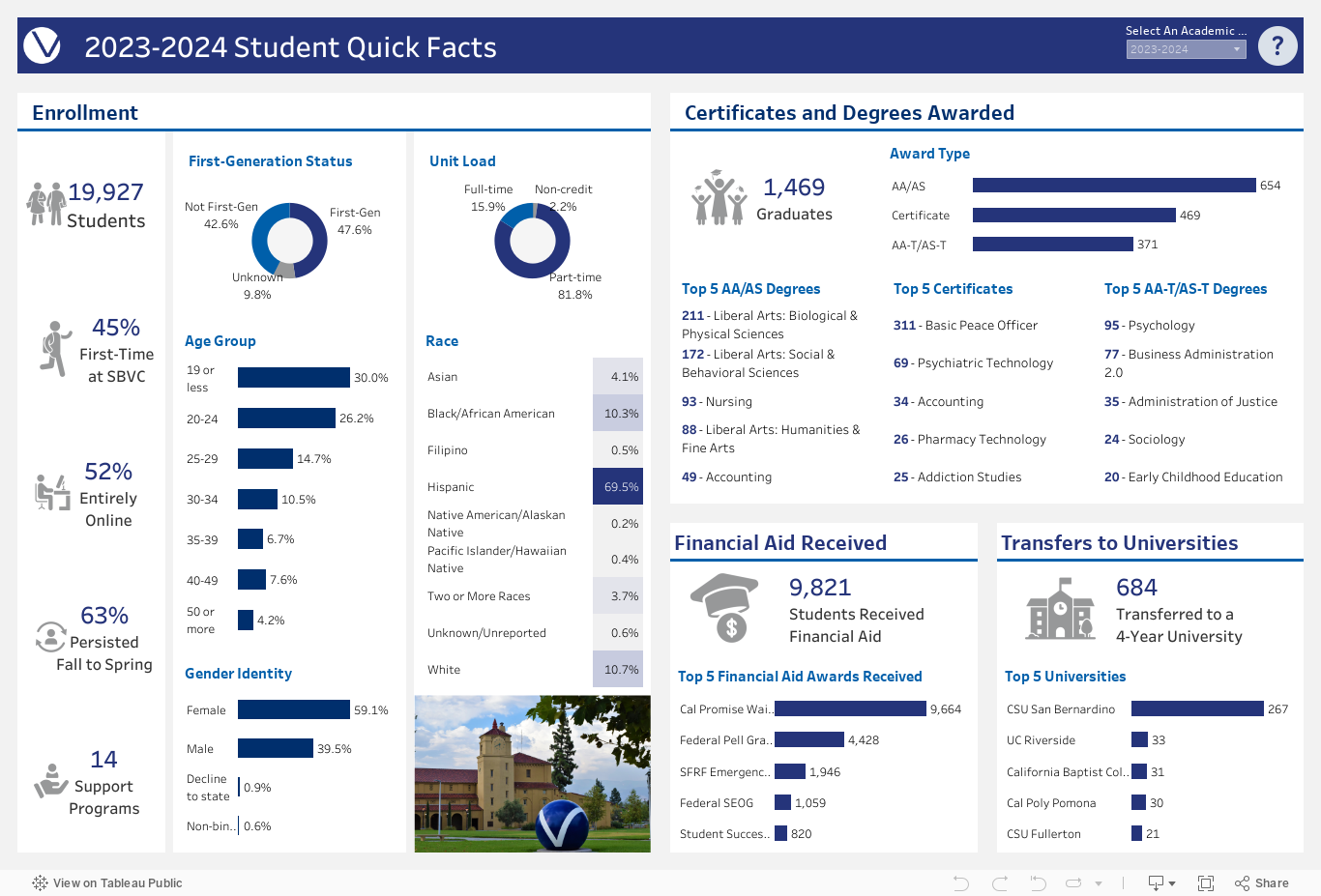The image size is (1321, 896).
Task: Open the academic year dropdown
Action: (x=1186, y=49)
